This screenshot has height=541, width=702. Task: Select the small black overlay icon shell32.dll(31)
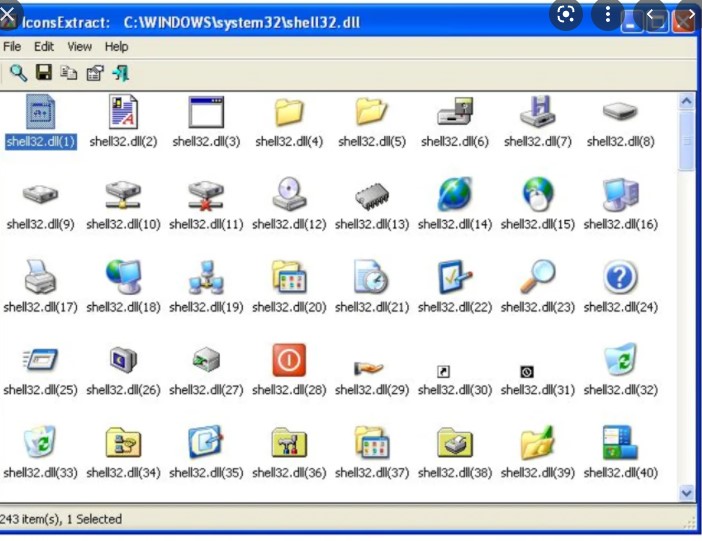click(x=526, y=371)
